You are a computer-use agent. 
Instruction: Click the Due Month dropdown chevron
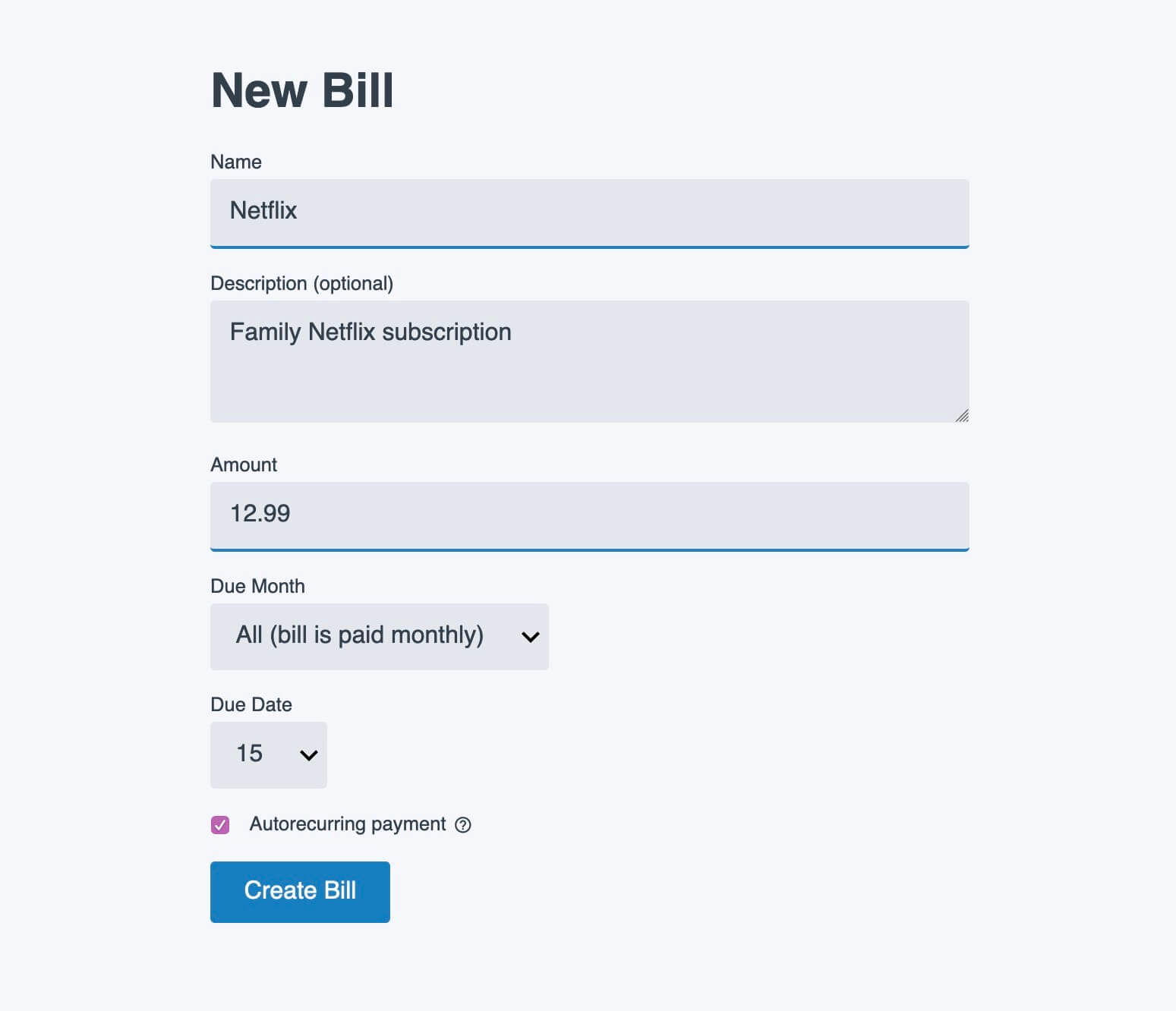[530, 637]
